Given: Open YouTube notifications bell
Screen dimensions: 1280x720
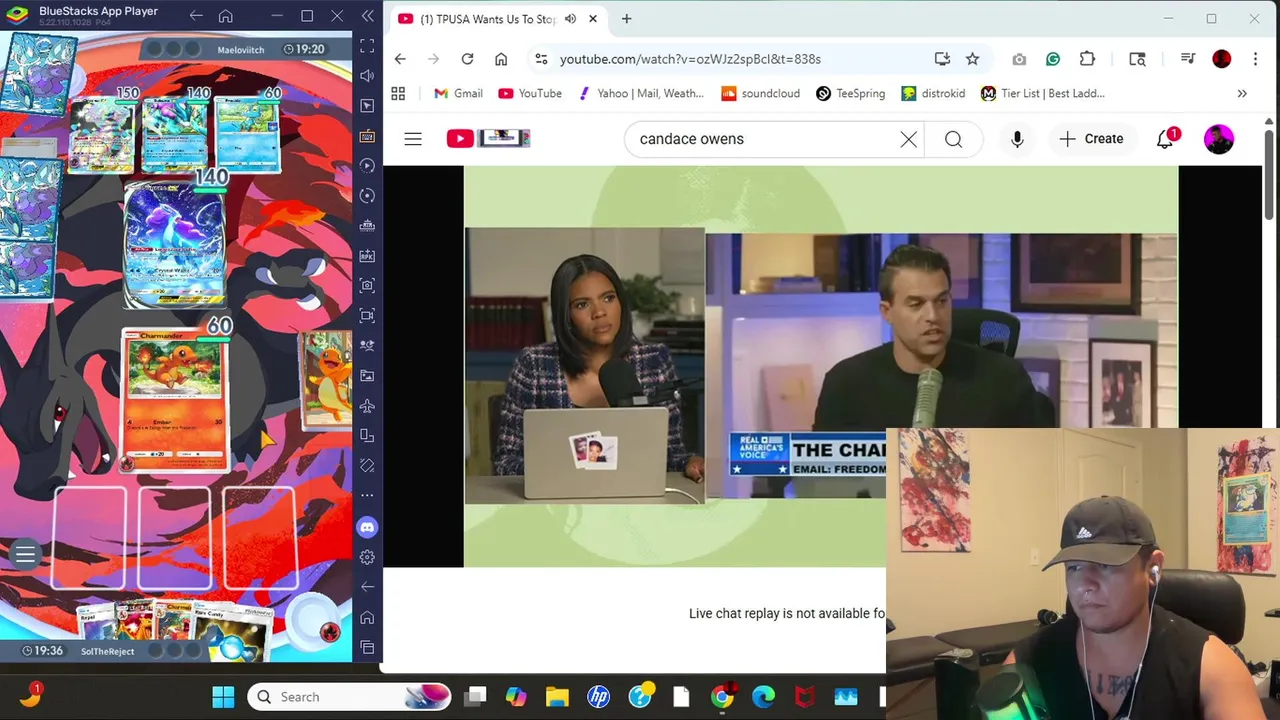Looking at the screenshot, I should 1165,139.
